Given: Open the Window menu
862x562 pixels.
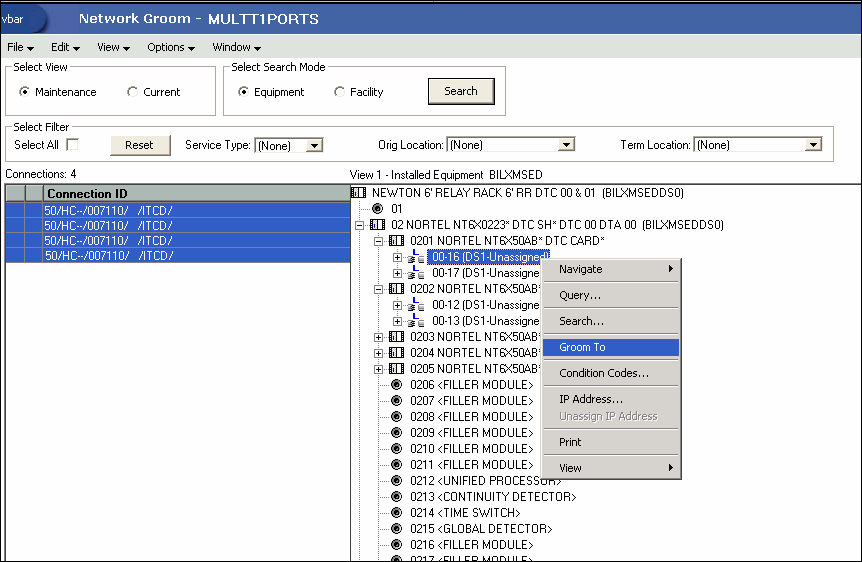Looking at the screenshot, I should pos(236,47).
